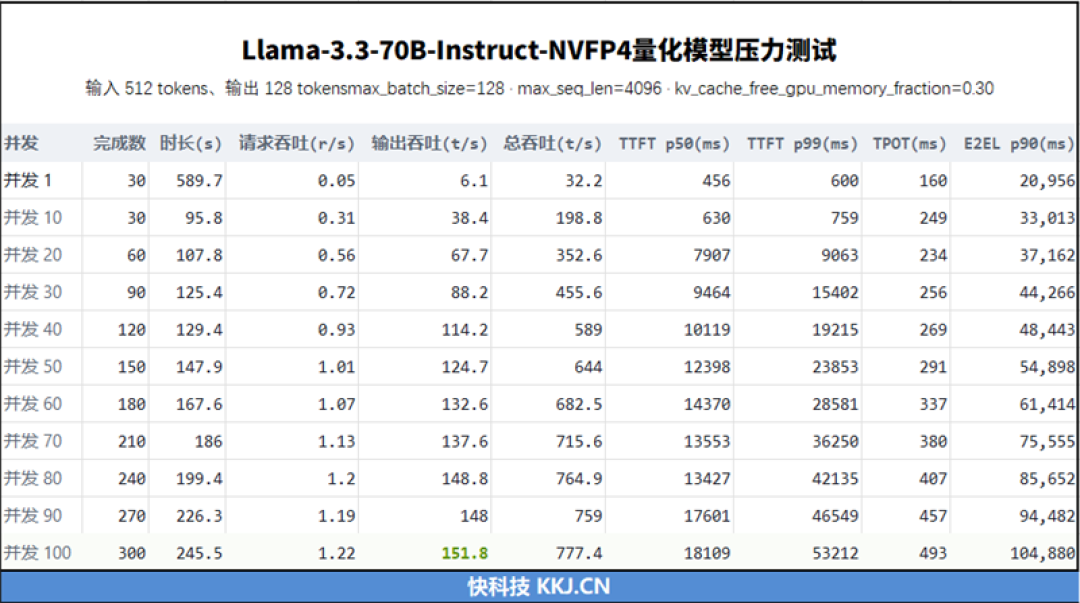Click the 并发 column header
Viewport: 1080px width, 603px height.
click(x=21, y=143)
